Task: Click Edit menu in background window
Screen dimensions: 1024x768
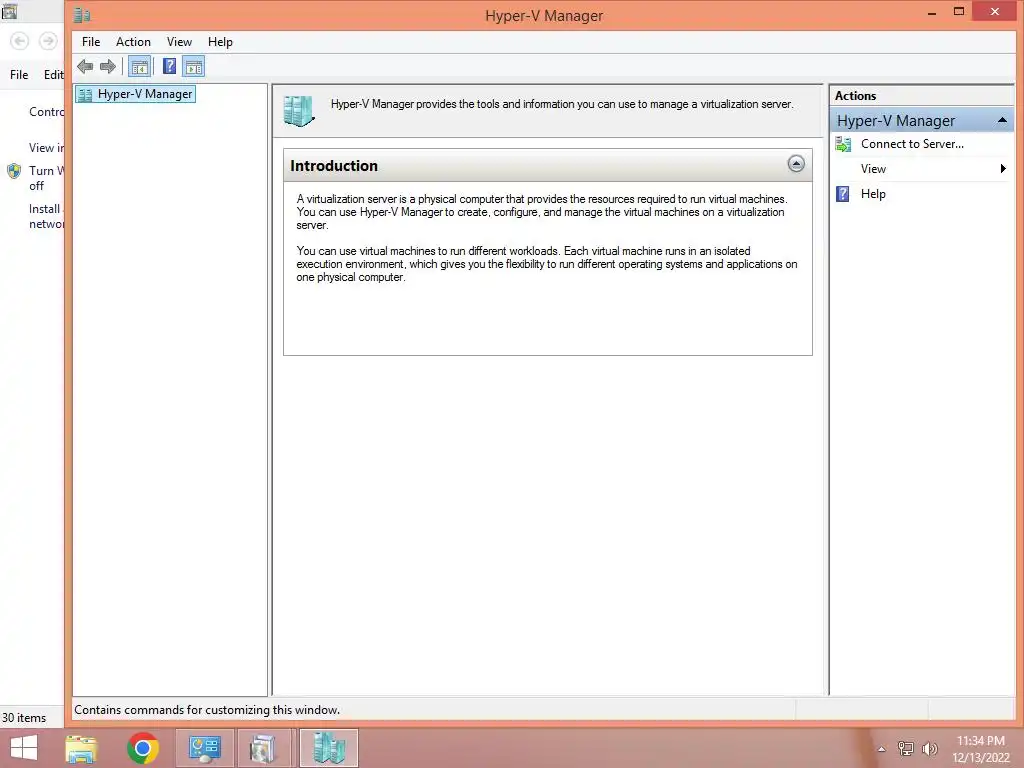Action: coord(54,75)
